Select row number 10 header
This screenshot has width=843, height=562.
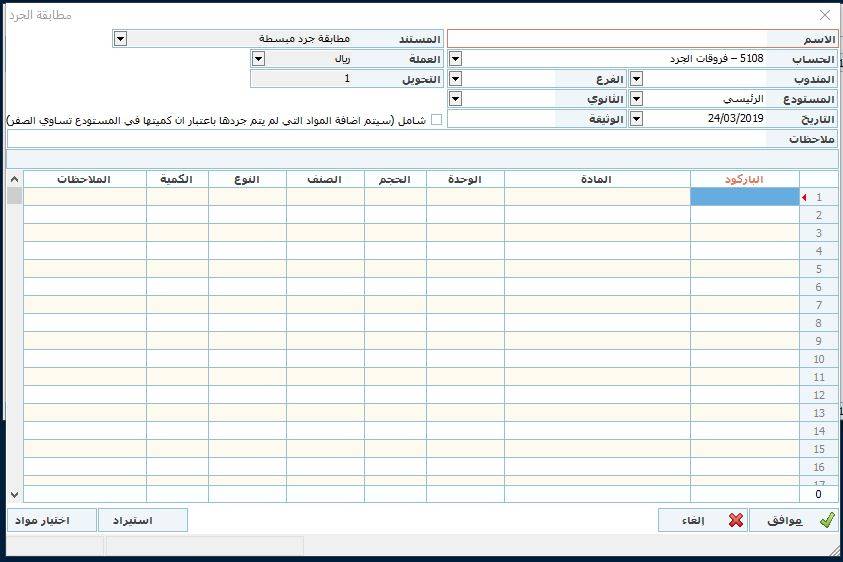pos(818,359)
